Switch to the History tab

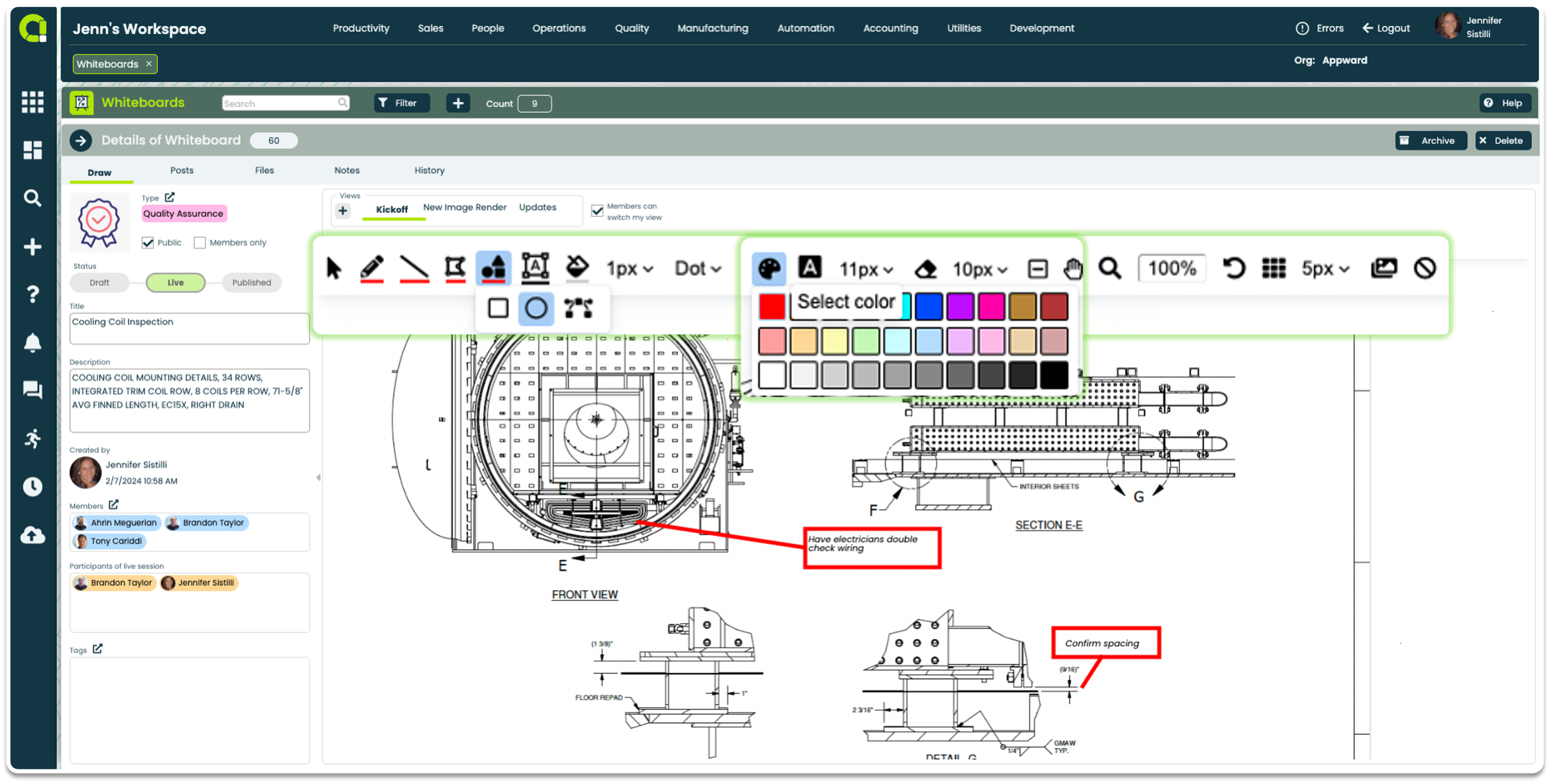click(429, 171)
